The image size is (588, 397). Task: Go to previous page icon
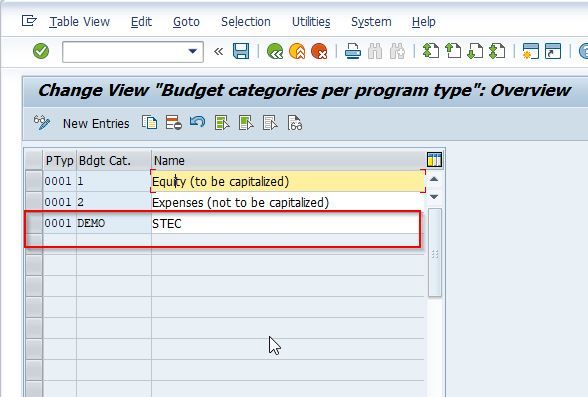(453, 51)
